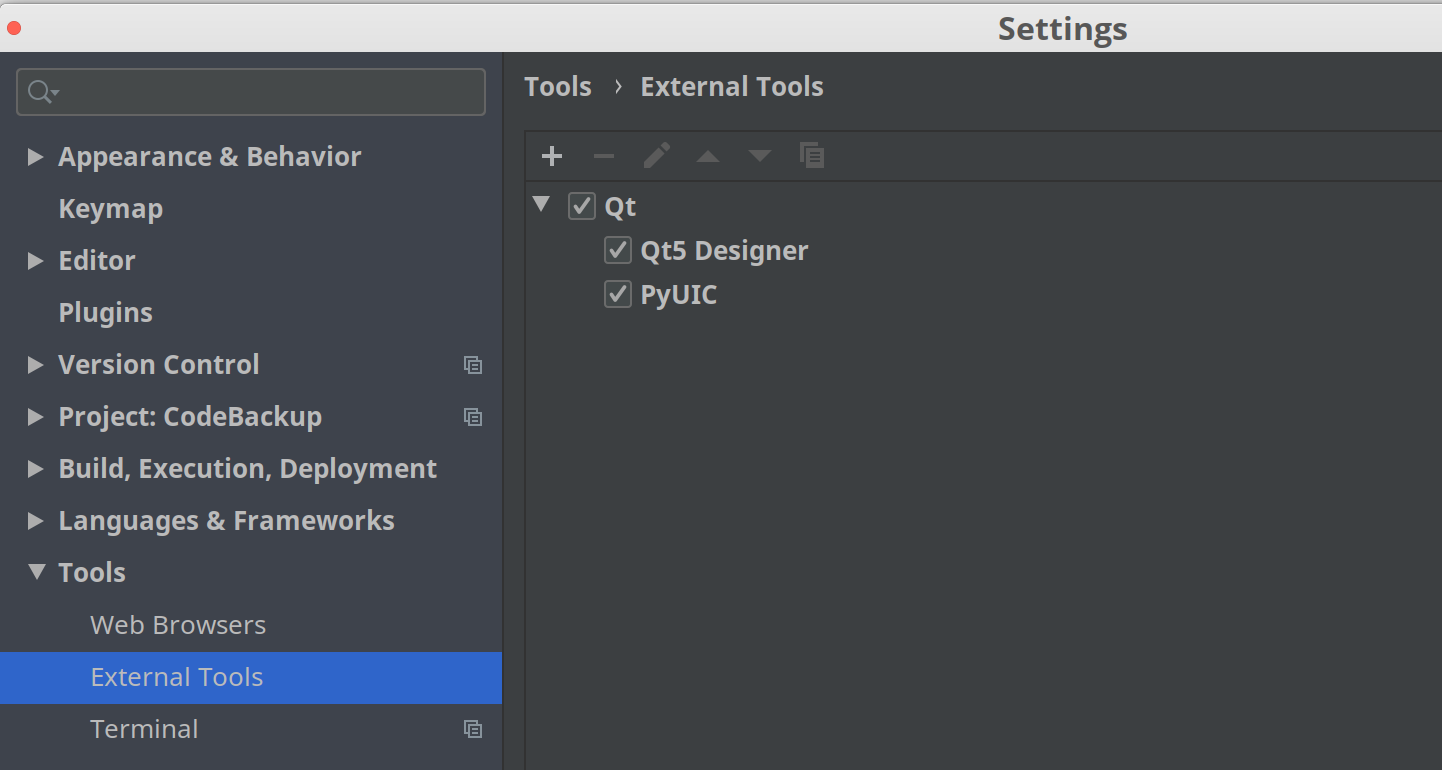The height and width of the screenshot is (770, 1442).
Task: Open the Web Browsers settings
Action: (x=178, y=624)
